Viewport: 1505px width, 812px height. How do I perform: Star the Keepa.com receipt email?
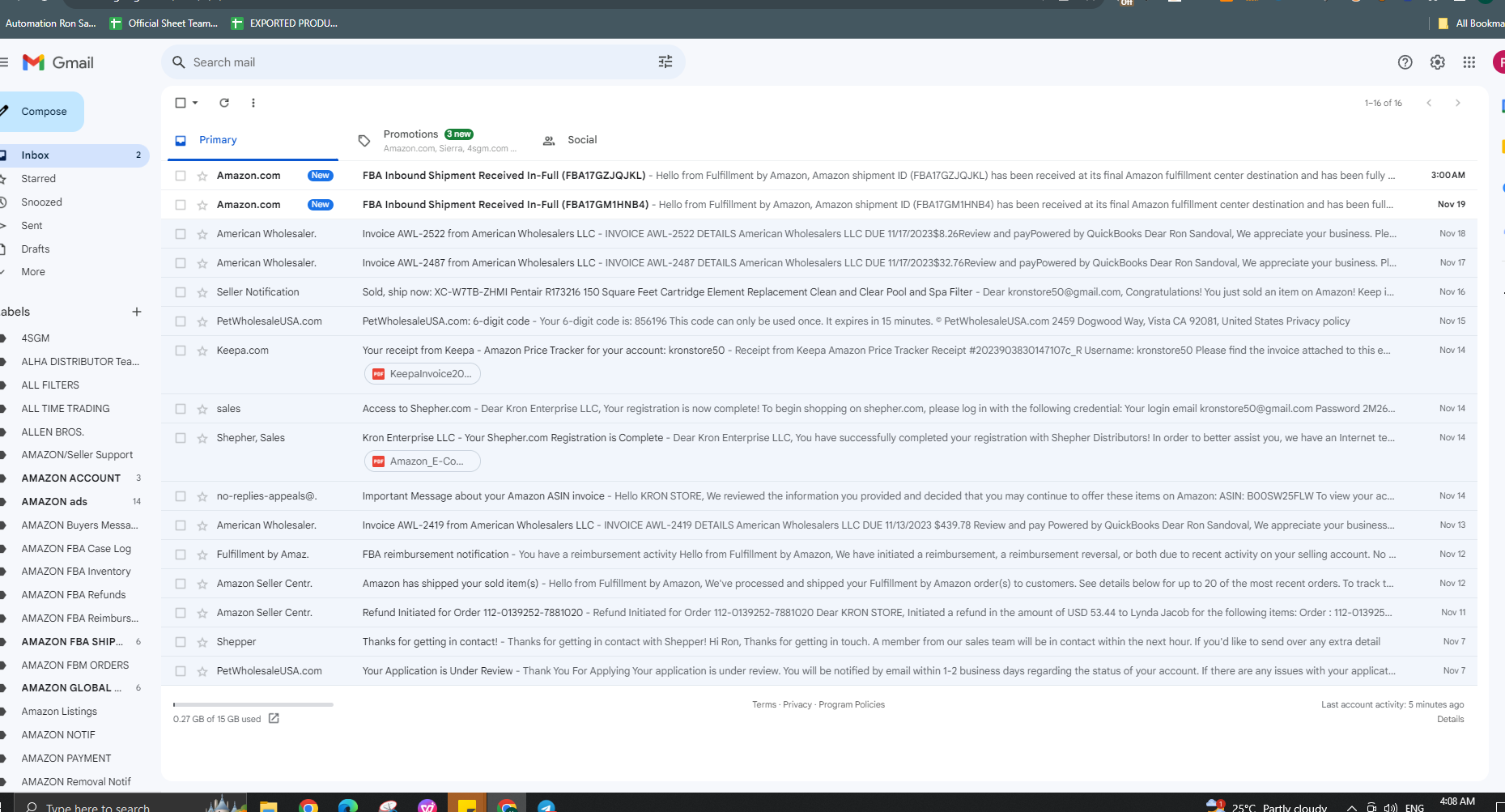tap(202, 351)
